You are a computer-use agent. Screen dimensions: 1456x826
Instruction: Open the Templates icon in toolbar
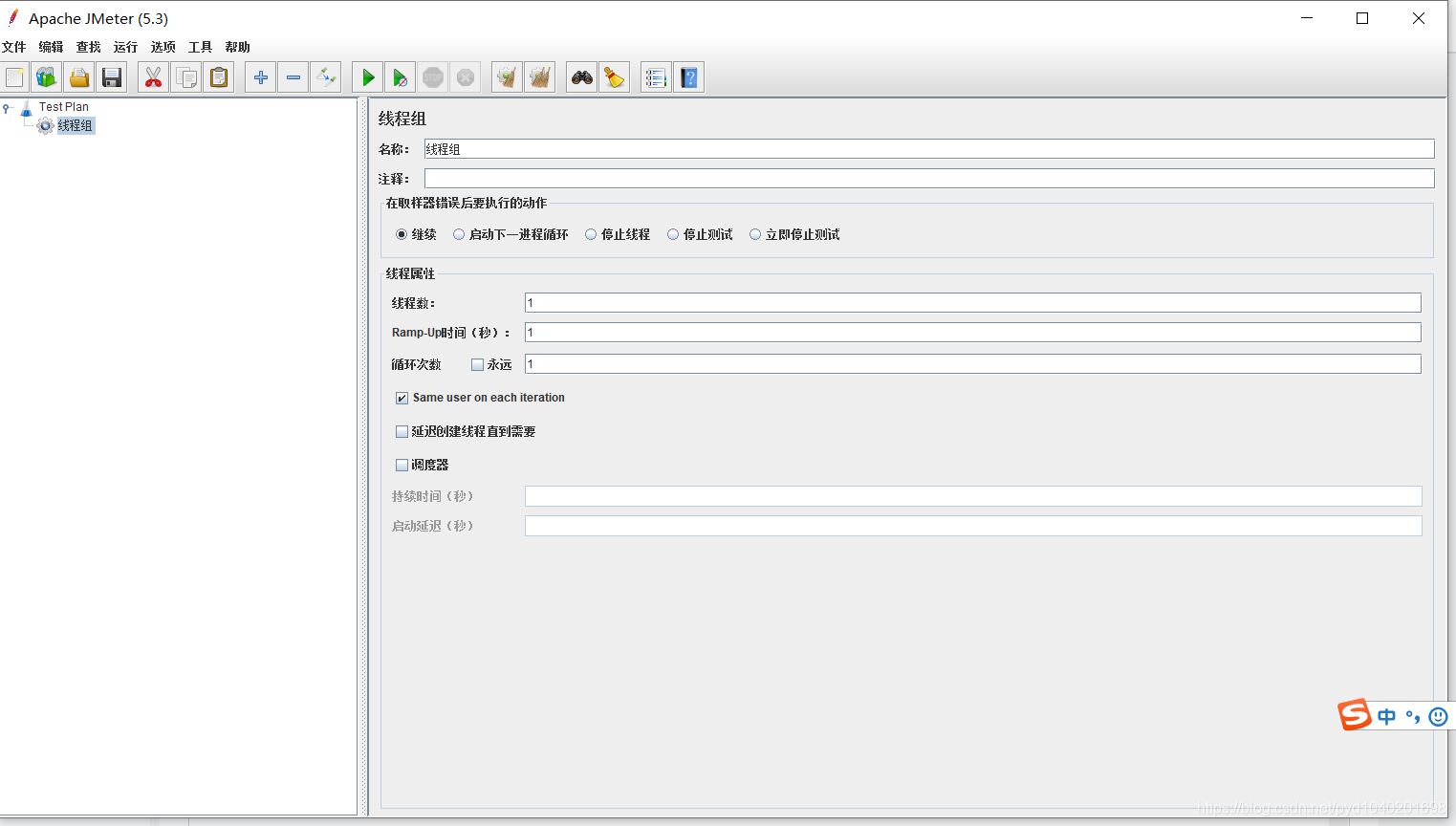pos(46,77)
